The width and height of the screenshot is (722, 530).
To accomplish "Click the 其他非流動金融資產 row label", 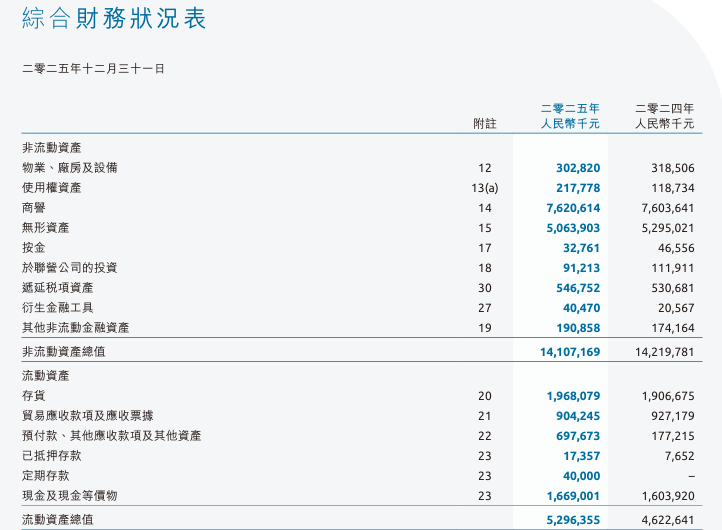I will 76,328.
